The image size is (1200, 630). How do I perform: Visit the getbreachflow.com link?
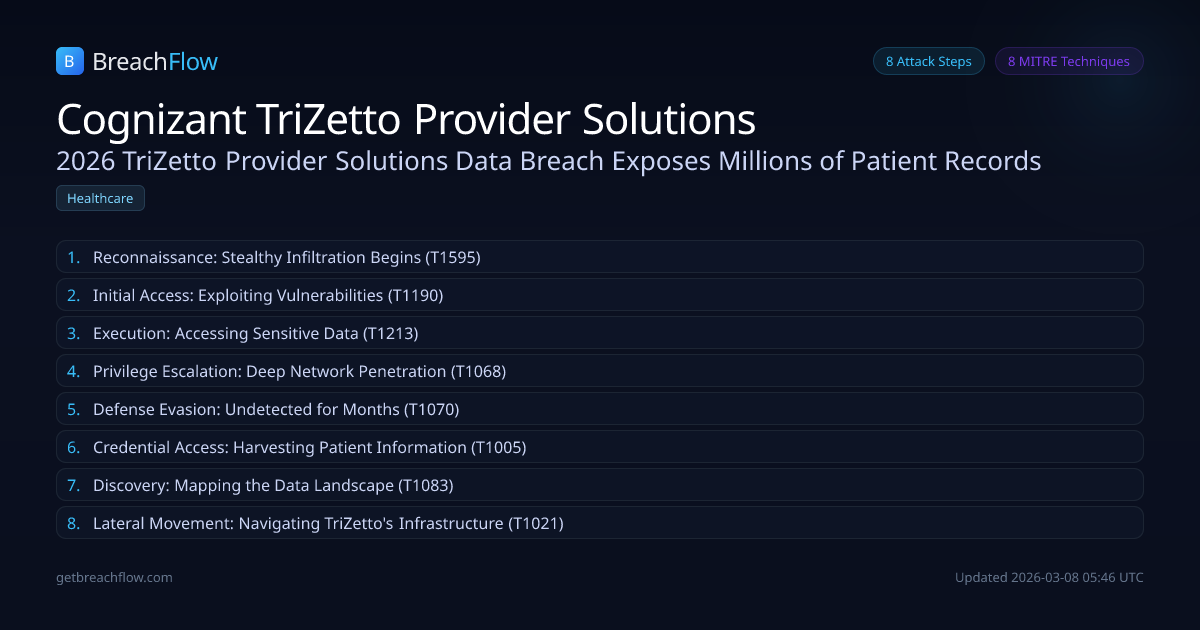click(x=114, y=577)
